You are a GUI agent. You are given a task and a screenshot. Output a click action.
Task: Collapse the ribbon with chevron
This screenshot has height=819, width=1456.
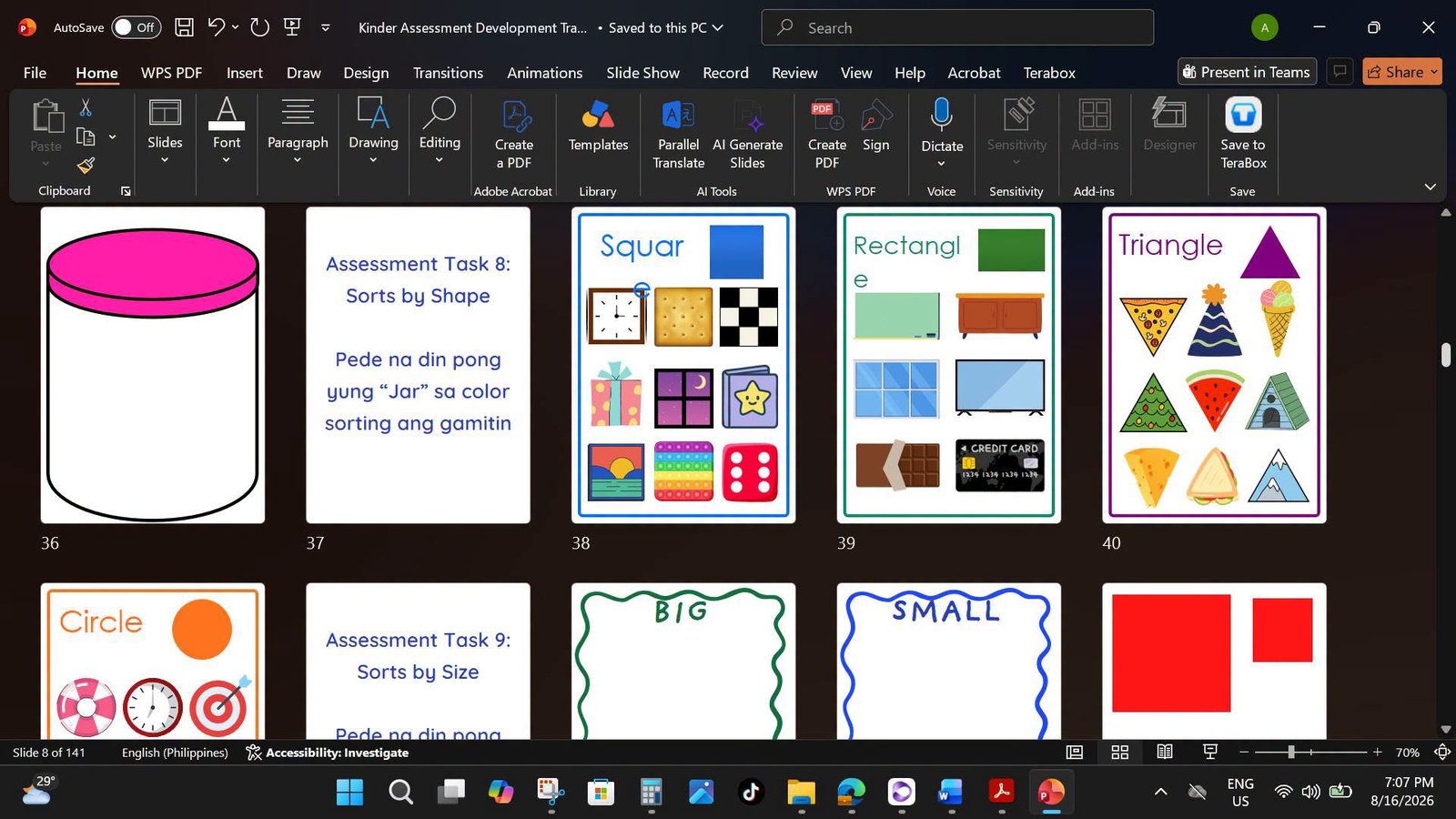point(1430,187)
